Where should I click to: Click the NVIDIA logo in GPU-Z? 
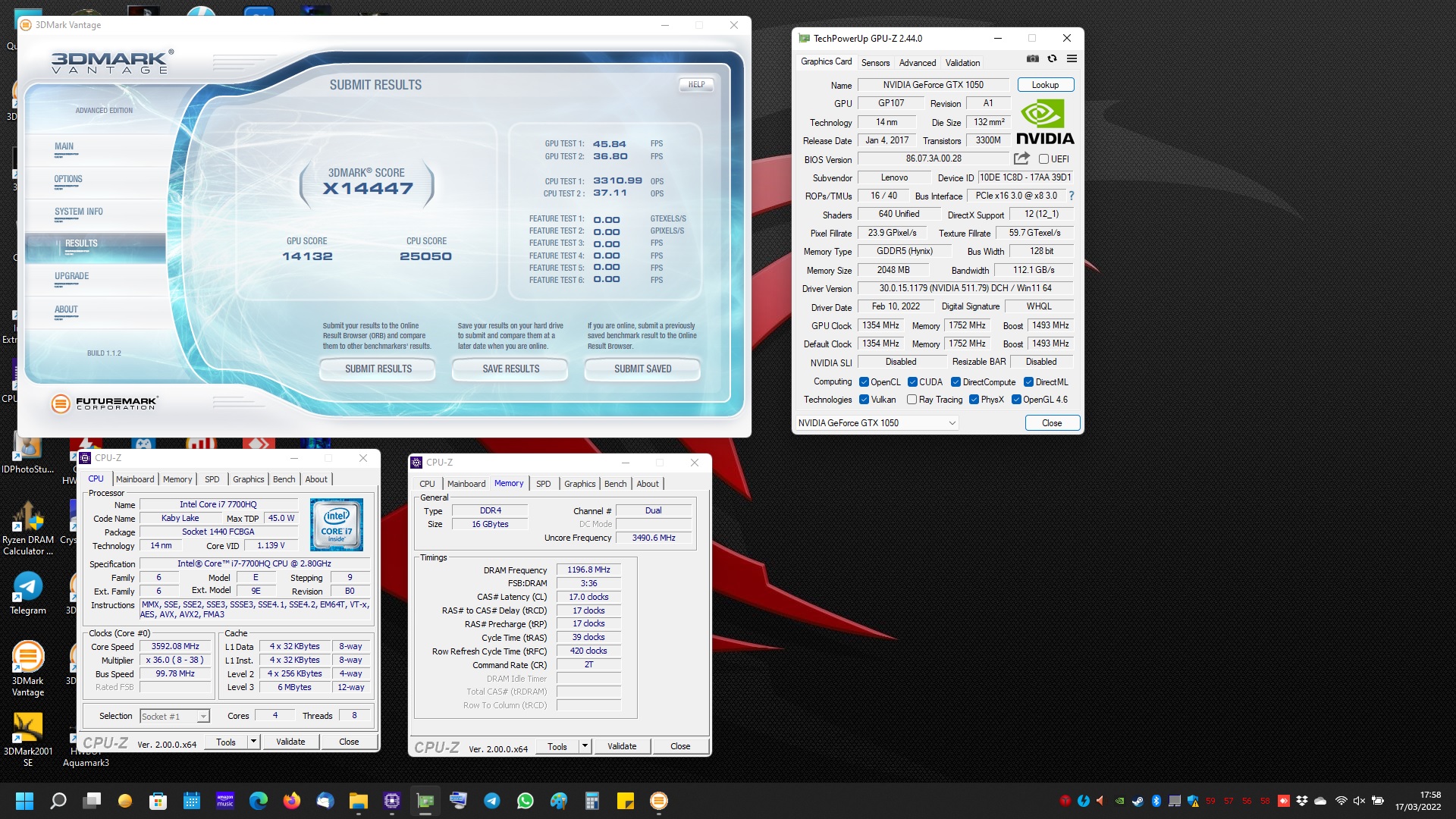[x=1045, y=121]
